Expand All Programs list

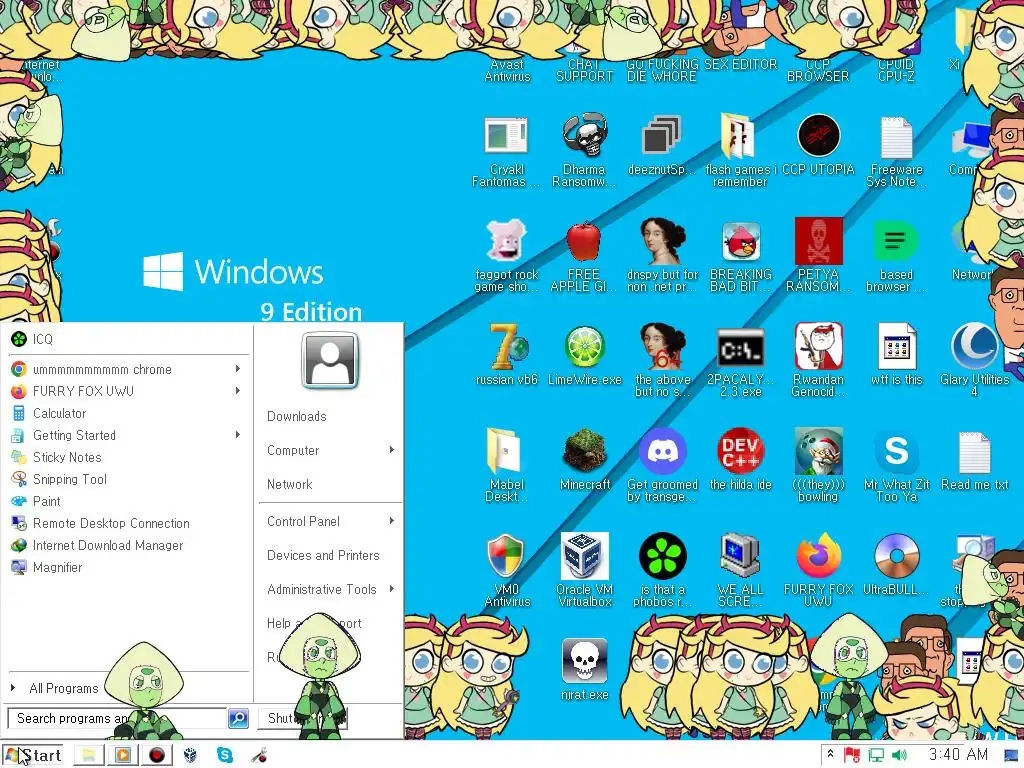point(64,688)
